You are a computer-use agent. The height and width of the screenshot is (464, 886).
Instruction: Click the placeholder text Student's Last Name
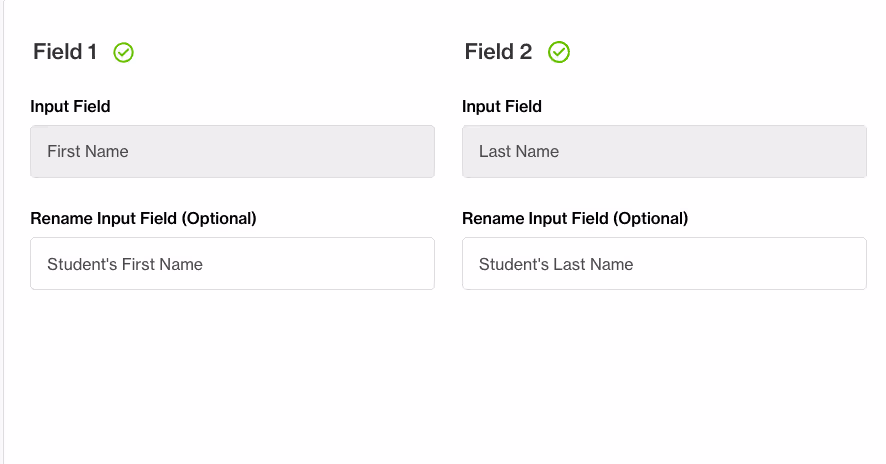[556, 264]
